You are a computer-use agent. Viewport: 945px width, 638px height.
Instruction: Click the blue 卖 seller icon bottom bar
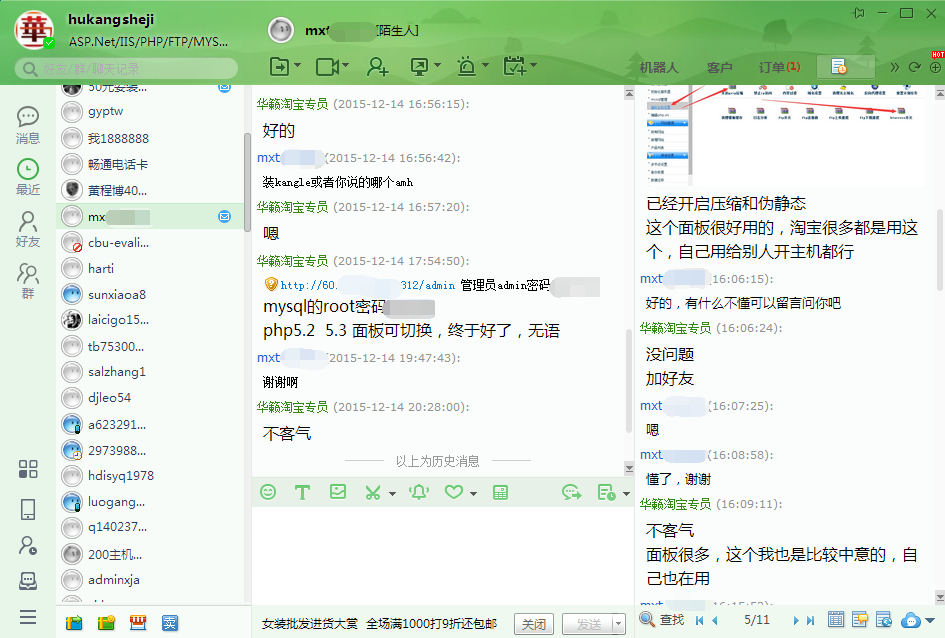170,623
